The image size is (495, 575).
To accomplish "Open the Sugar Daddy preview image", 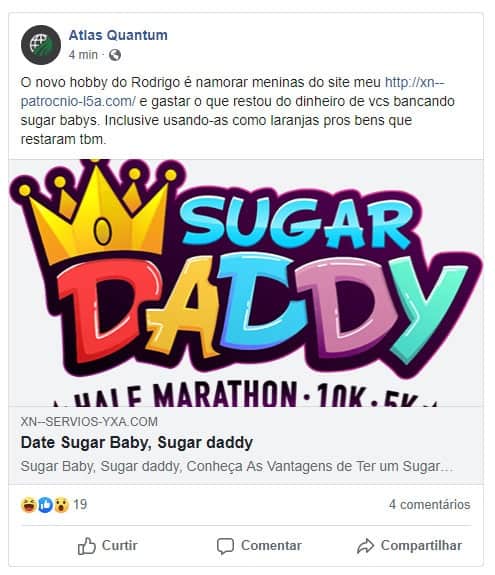I will pos(246,283).
